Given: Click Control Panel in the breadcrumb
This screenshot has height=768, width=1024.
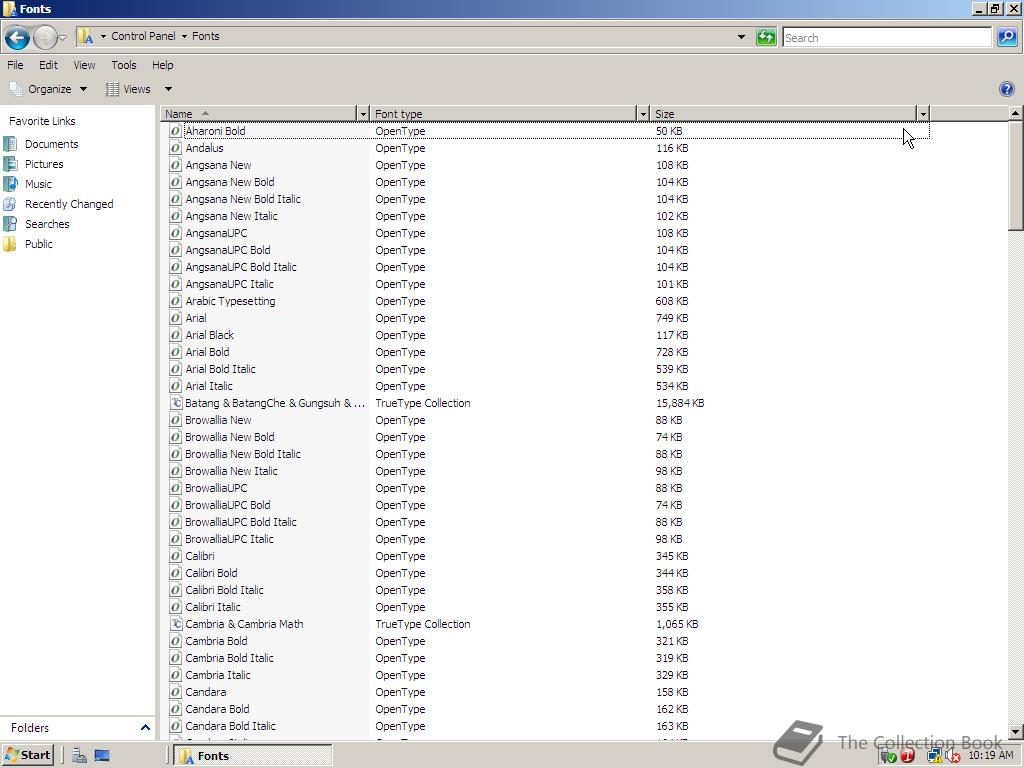Looking at the screenshot, I should tap(143, 36).
